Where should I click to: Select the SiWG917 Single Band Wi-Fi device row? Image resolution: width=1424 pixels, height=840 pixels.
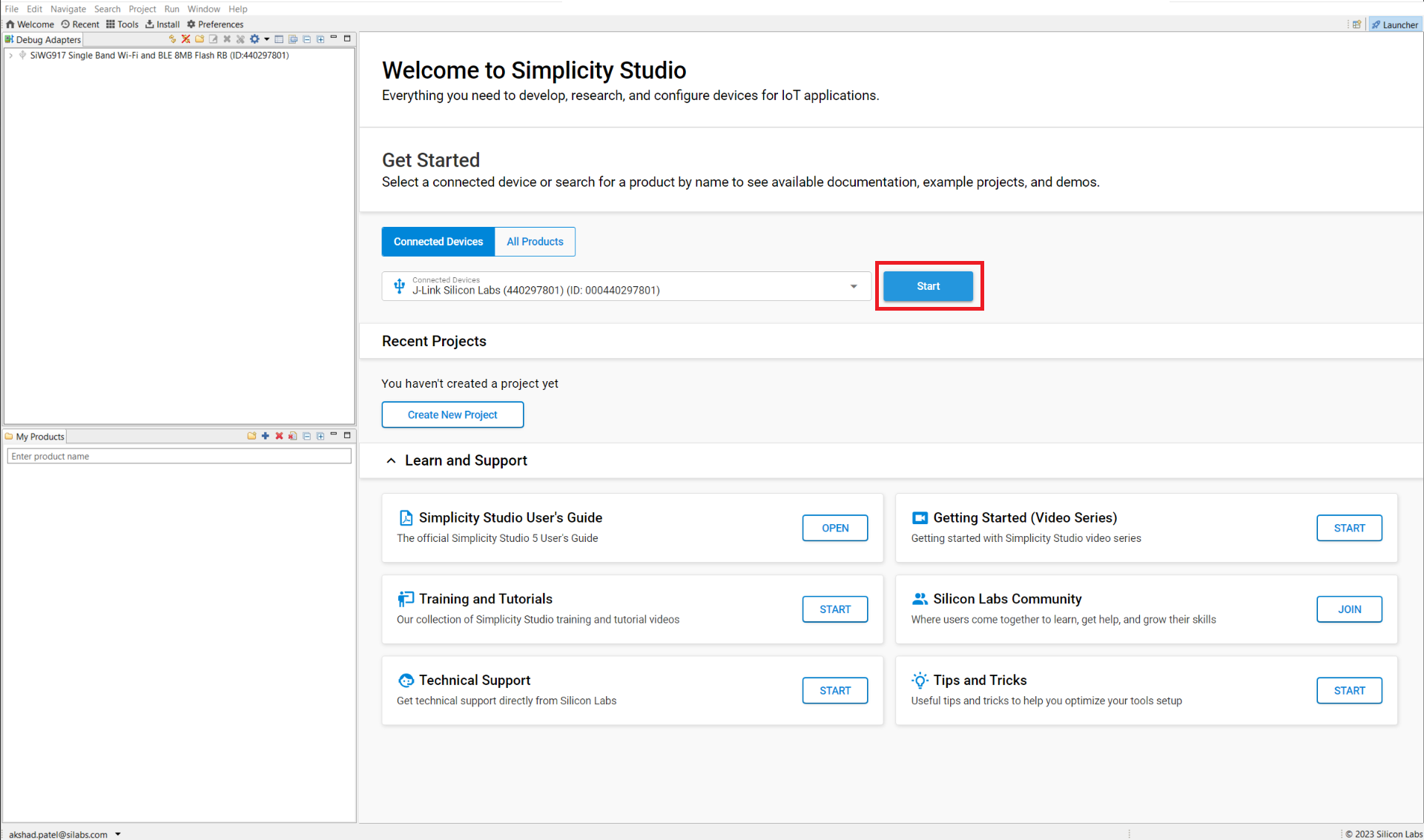click(159, 56)
